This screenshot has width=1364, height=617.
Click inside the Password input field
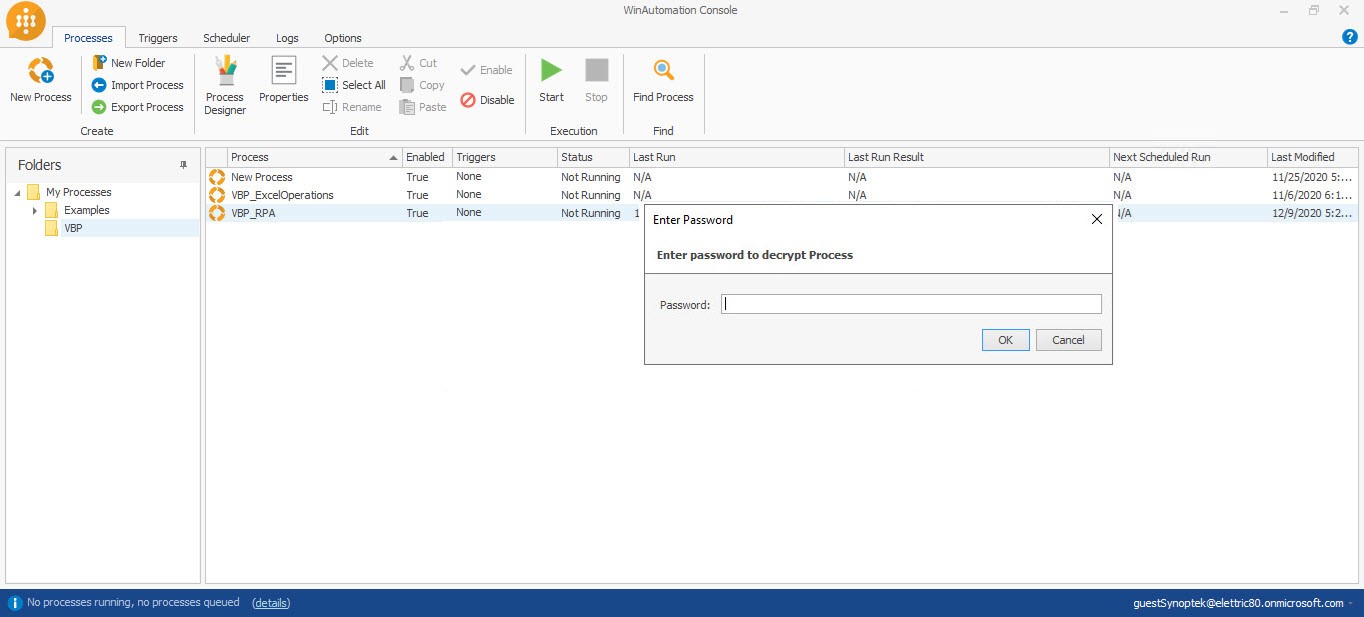click(910, 303)
